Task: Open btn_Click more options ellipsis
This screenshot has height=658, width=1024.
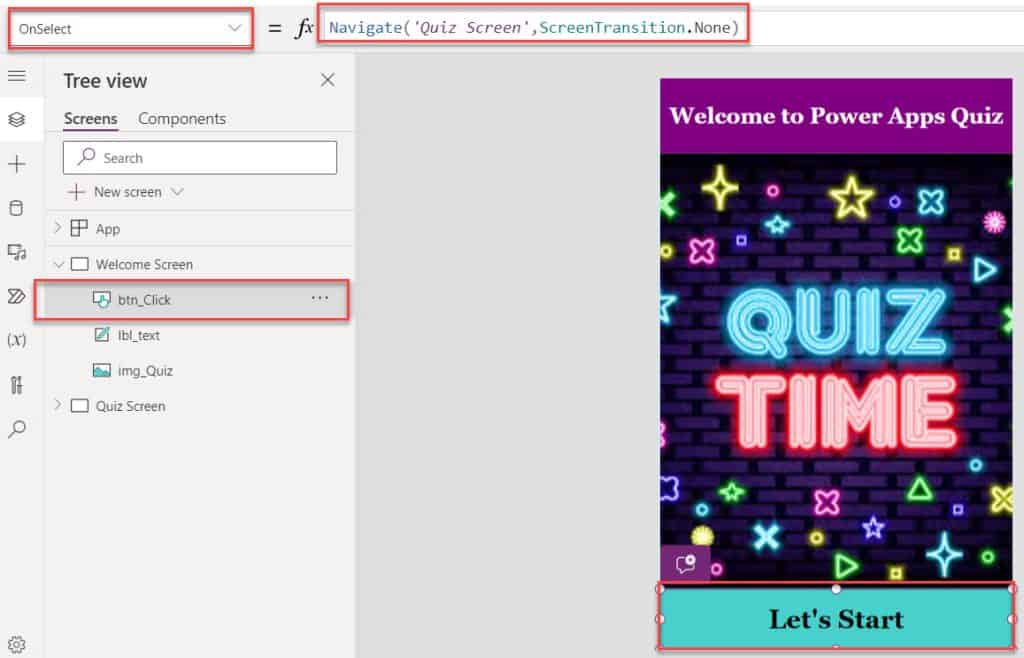Action: tap(320, 298)
